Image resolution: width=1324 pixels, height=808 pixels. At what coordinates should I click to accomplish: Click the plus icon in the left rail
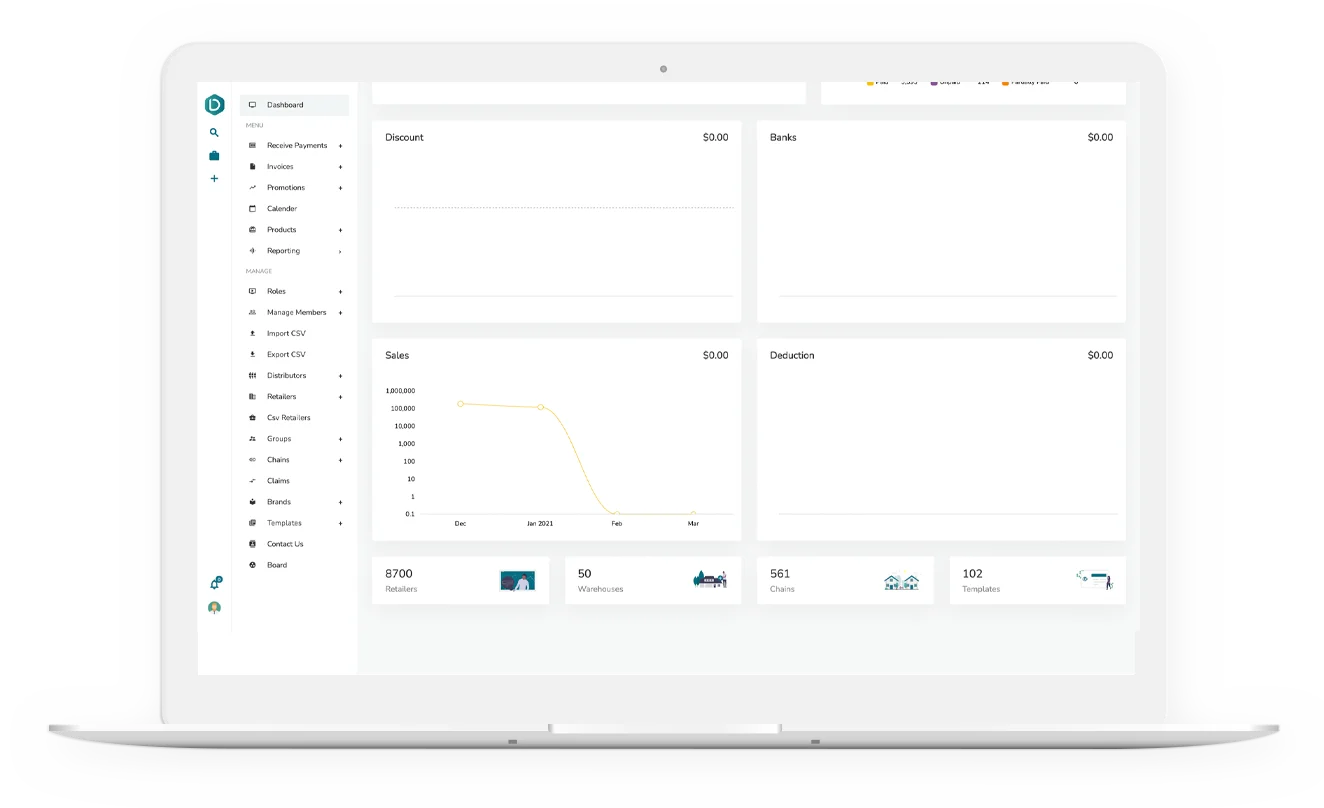tap(214, 178)
